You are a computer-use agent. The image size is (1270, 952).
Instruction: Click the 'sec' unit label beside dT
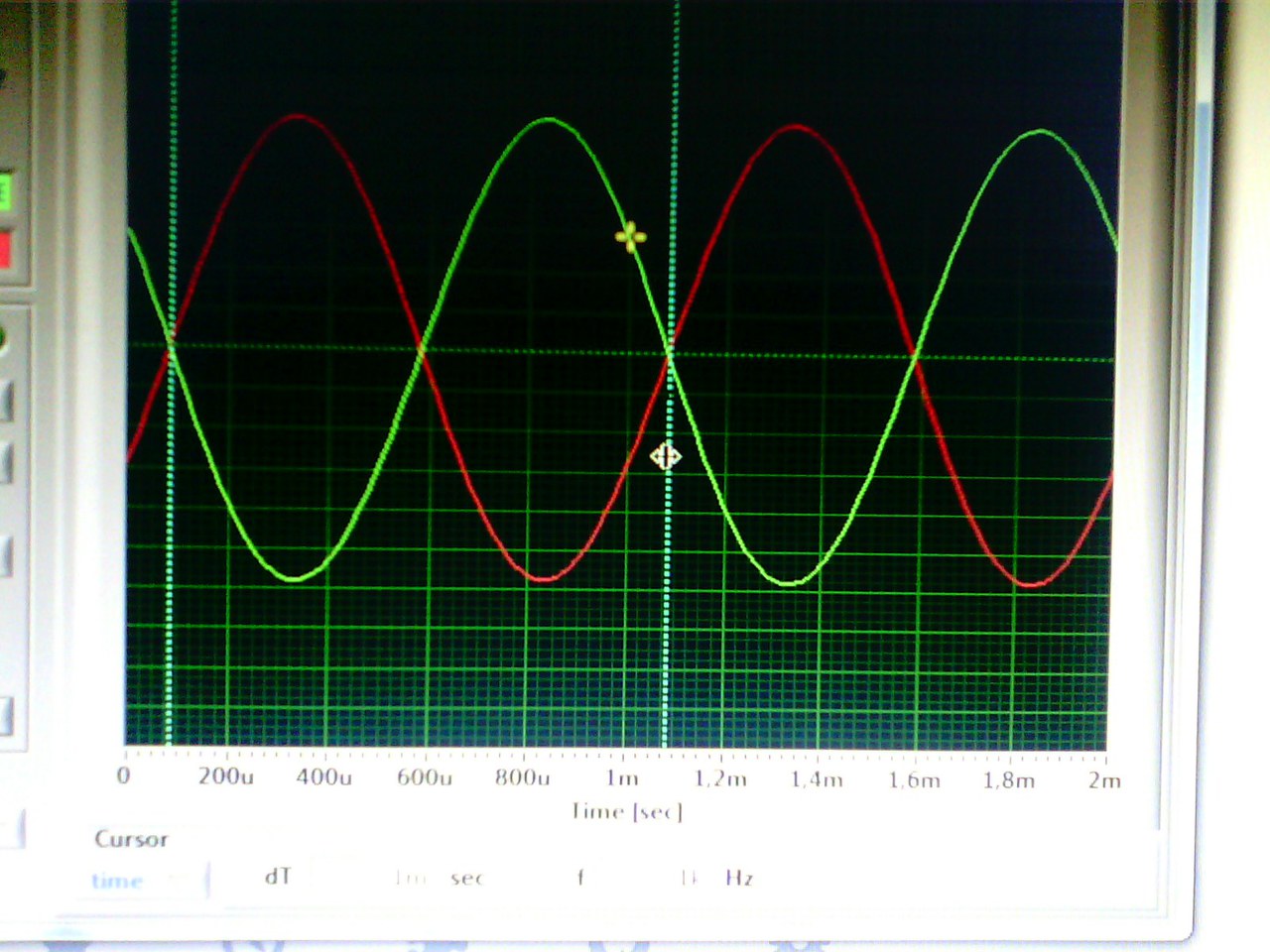click(466, 879)
